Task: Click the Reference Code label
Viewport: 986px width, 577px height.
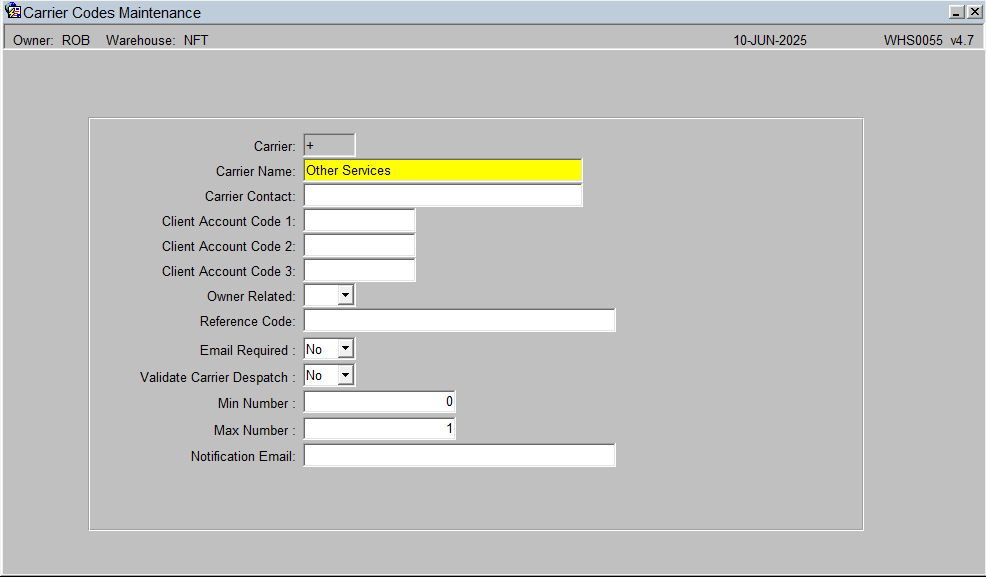Action: click(247, 321)
